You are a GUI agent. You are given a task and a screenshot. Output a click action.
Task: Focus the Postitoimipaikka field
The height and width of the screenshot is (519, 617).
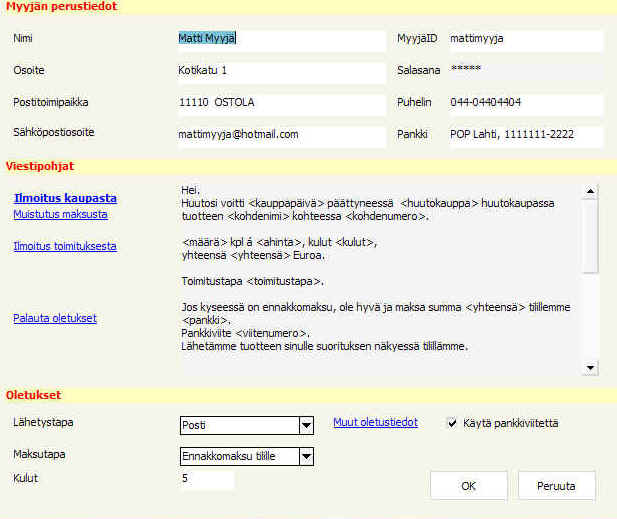[280, 104]
